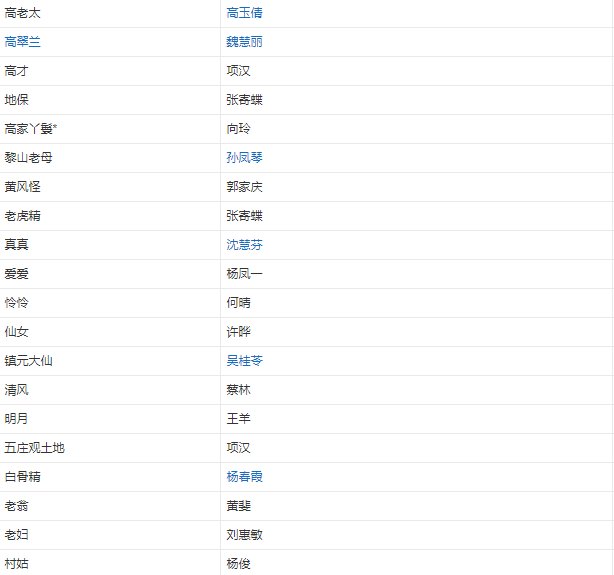Viewport: 614px width, 575px height.
Task: Select the 高老太 role cell
Action: tap(23, 13)
